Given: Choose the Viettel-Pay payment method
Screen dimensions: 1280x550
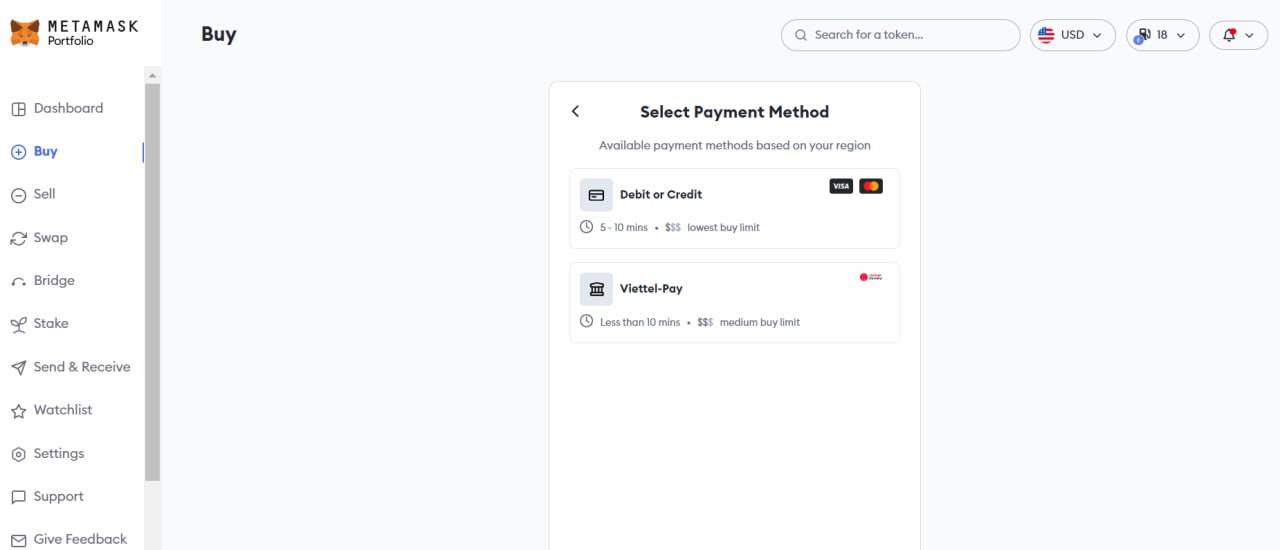Looking at the screenshot, I should (735, 302).
